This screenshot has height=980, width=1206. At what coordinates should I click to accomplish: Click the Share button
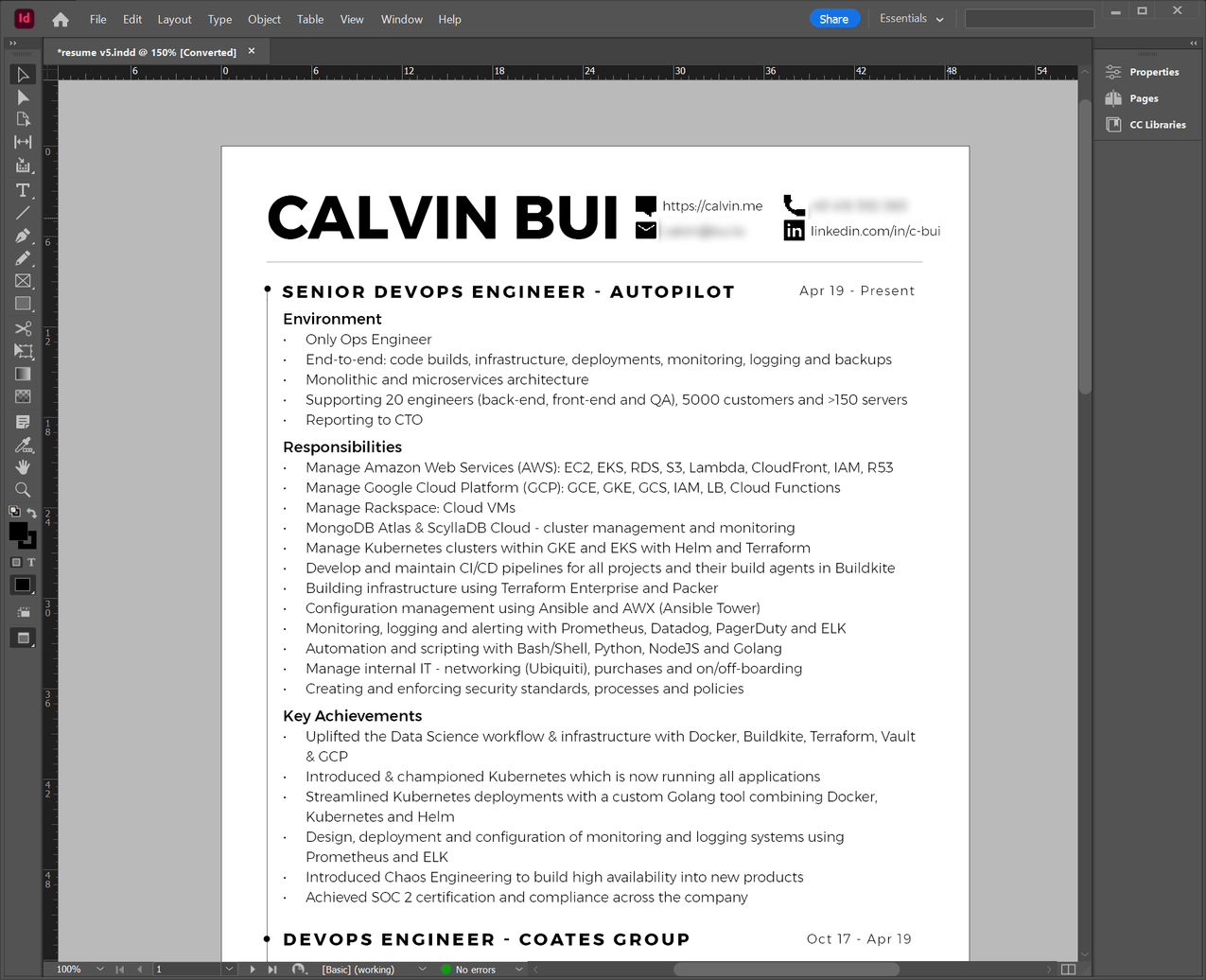click(x=833, y=18)
